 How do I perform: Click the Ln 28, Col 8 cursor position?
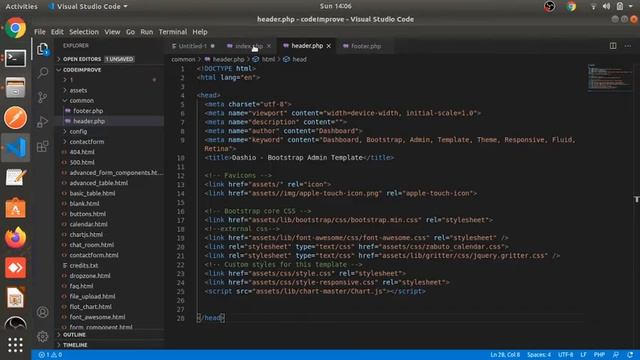tap(505, 355)
